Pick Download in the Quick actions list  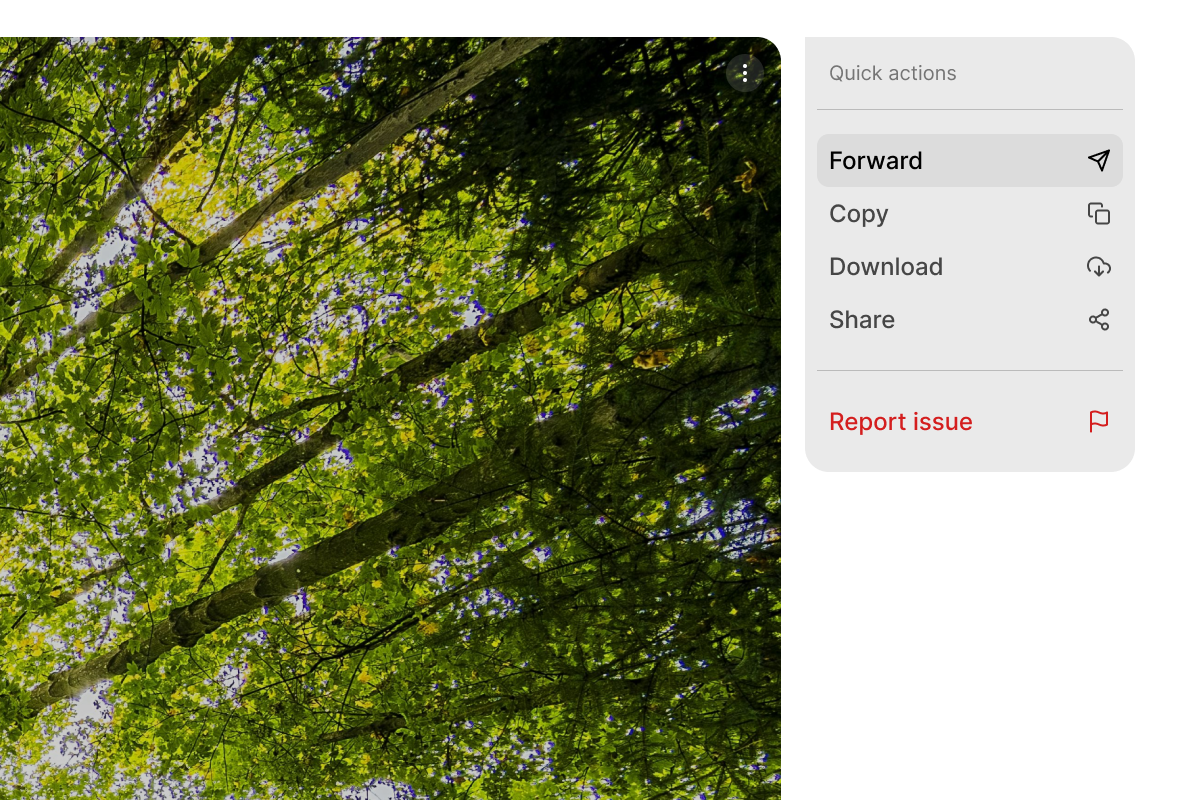point(970,267)
